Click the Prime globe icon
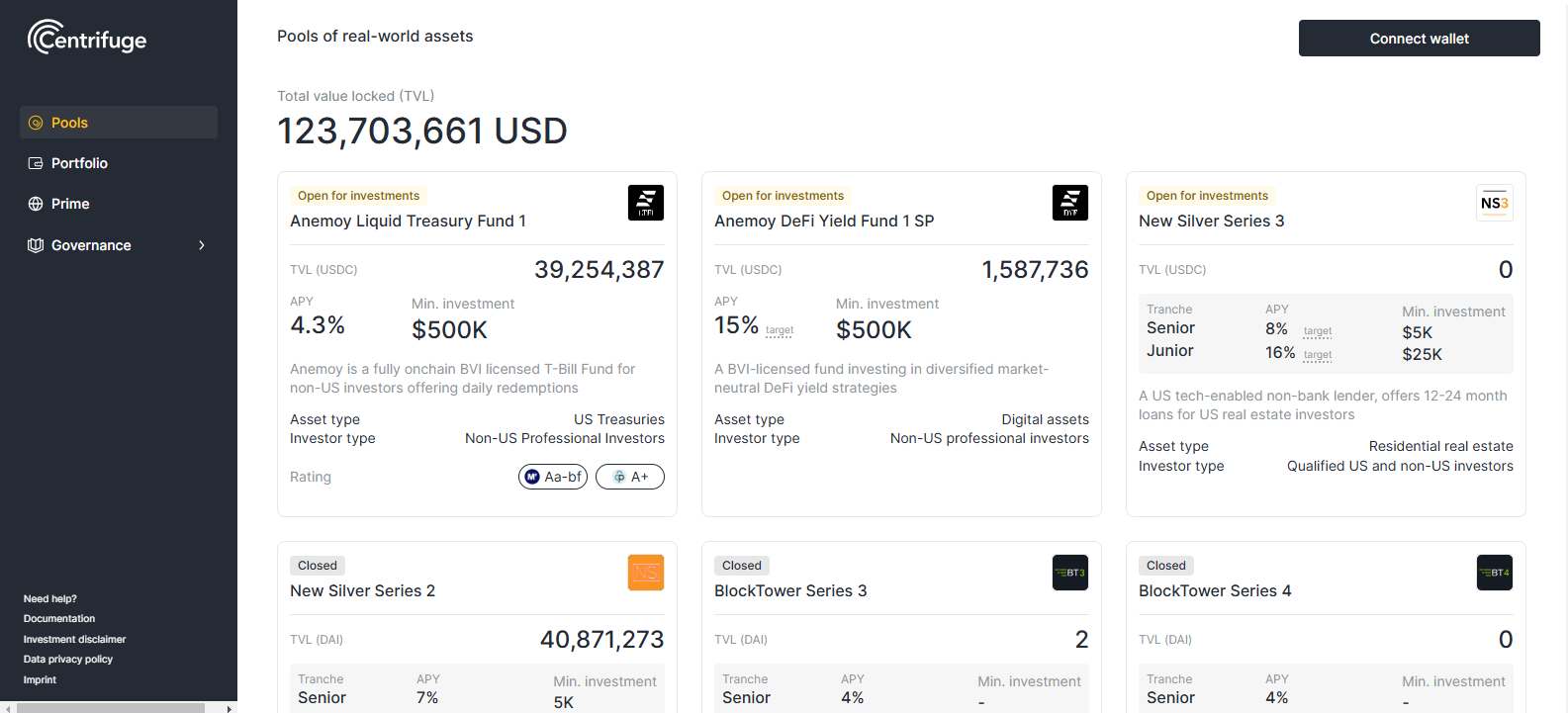This screenshot has height=713, width=1568. (36, 204)
